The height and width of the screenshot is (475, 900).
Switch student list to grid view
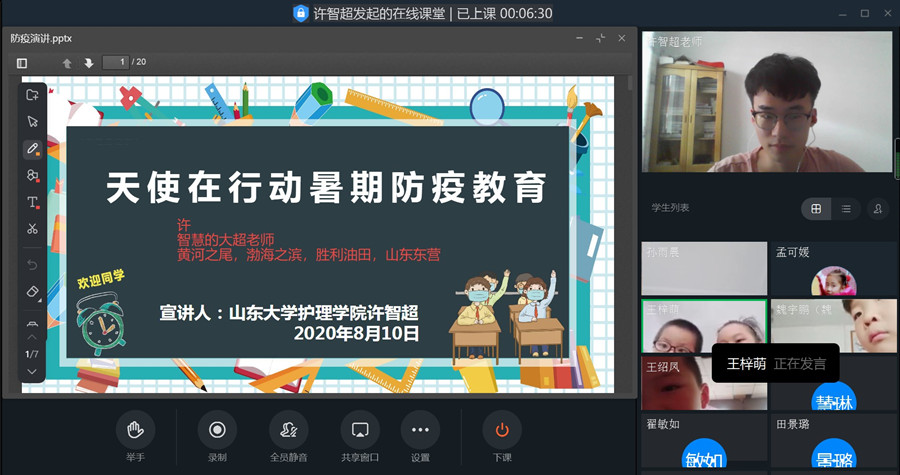tap(816, 208)
